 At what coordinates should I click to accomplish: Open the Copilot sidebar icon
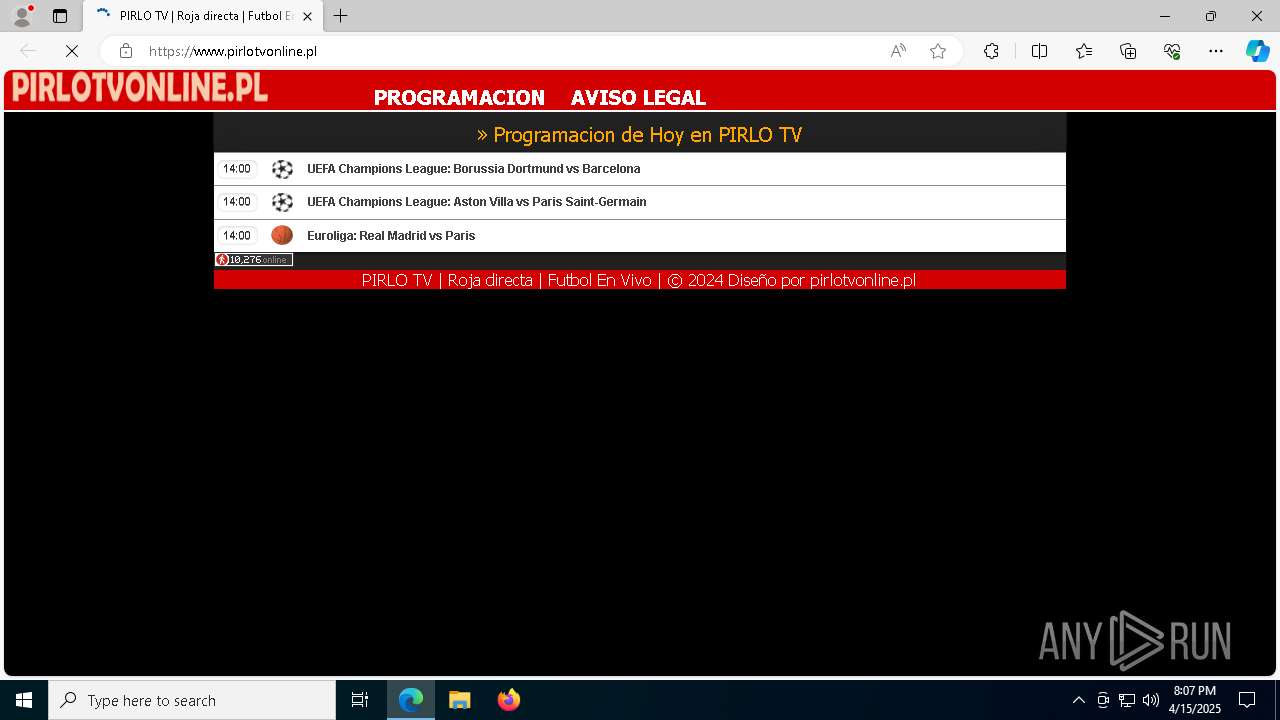[x=1257, y=51]
